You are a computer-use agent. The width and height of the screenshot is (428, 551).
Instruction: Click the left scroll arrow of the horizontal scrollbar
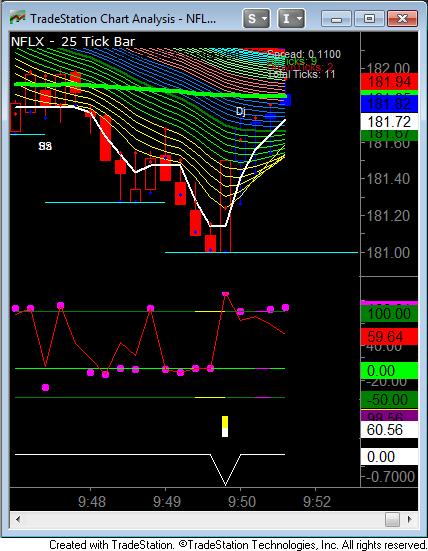coord(18,519)
